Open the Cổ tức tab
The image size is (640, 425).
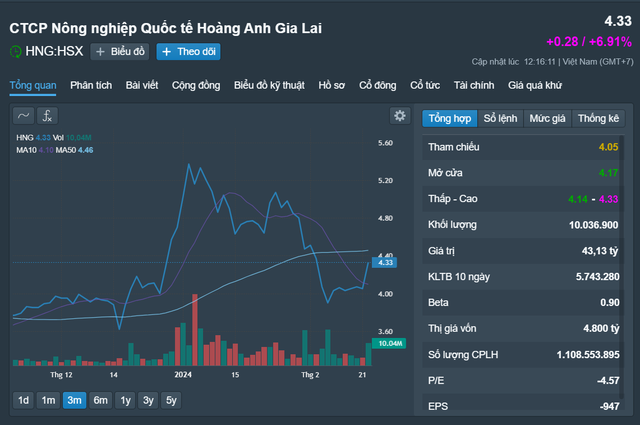425,85
